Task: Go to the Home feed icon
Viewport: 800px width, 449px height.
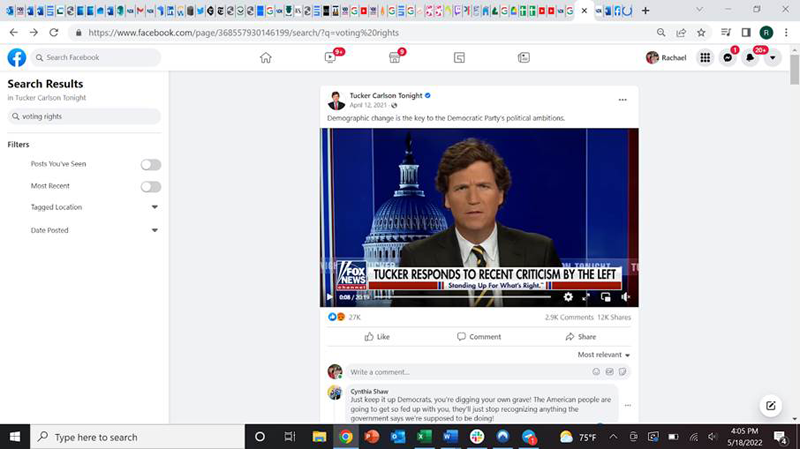Action: (265, 58)
